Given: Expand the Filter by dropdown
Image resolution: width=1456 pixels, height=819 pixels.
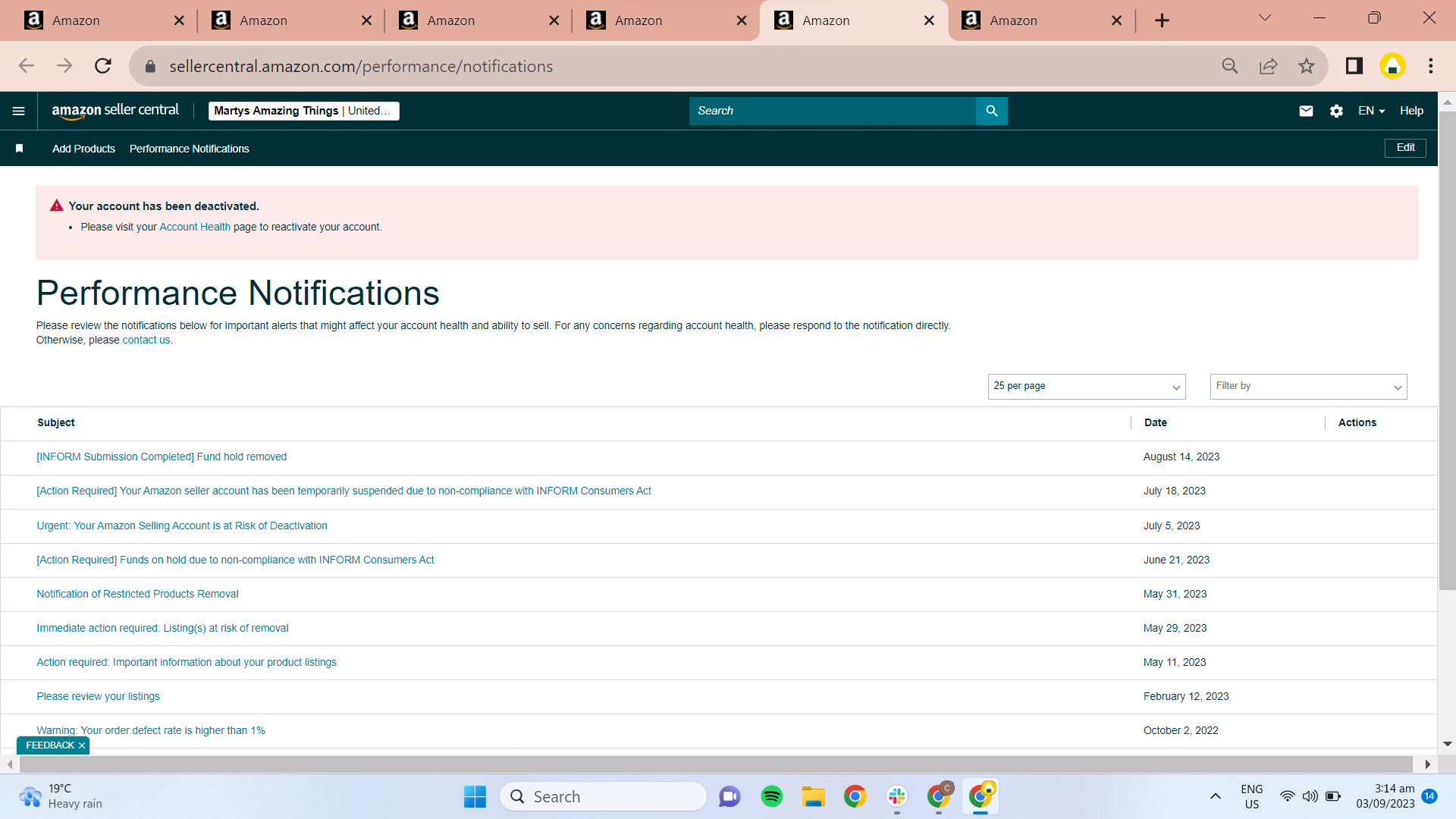Looking at the screenshot, I should (1309, 387).
